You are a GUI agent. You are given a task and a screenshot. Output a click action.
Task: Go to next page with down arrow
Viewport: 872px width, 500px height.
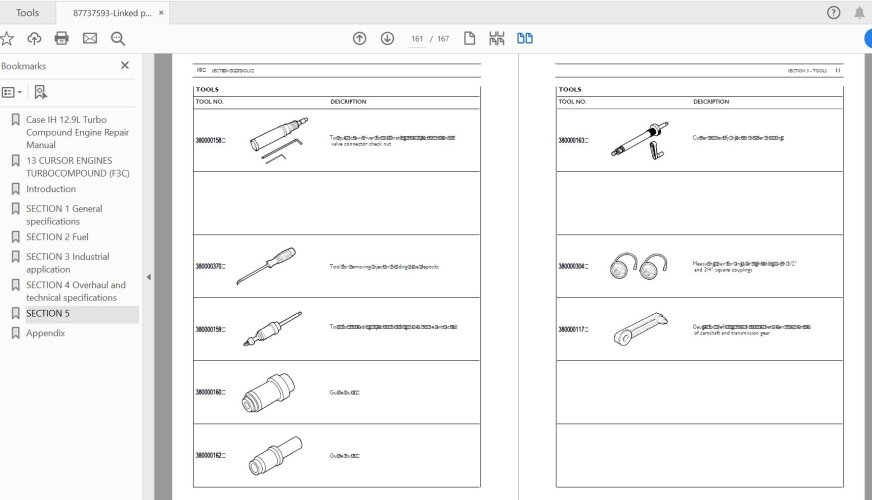[x=387, y=39]
